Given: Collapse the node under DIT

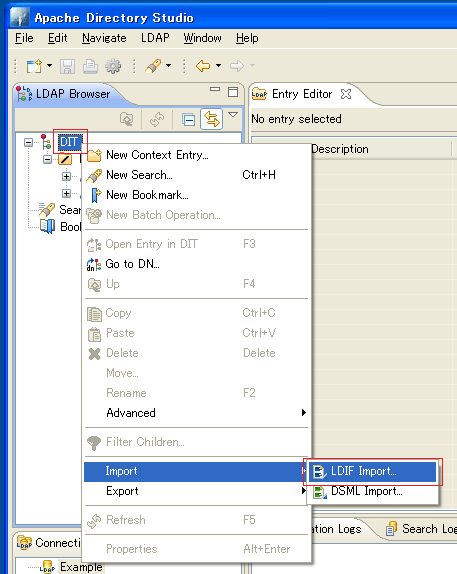Looking at the screenshot, I should point(47,159).
